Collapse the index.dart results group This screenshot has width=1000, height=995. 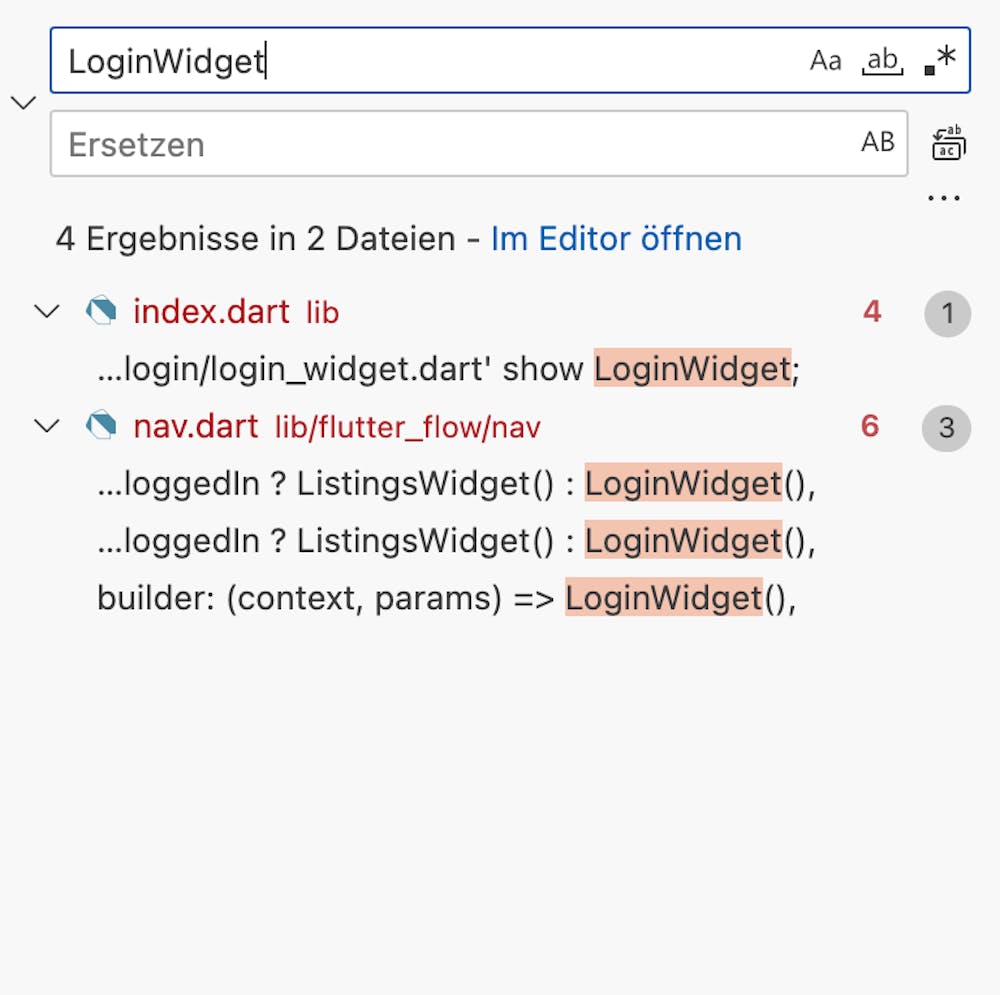(47, 312)
